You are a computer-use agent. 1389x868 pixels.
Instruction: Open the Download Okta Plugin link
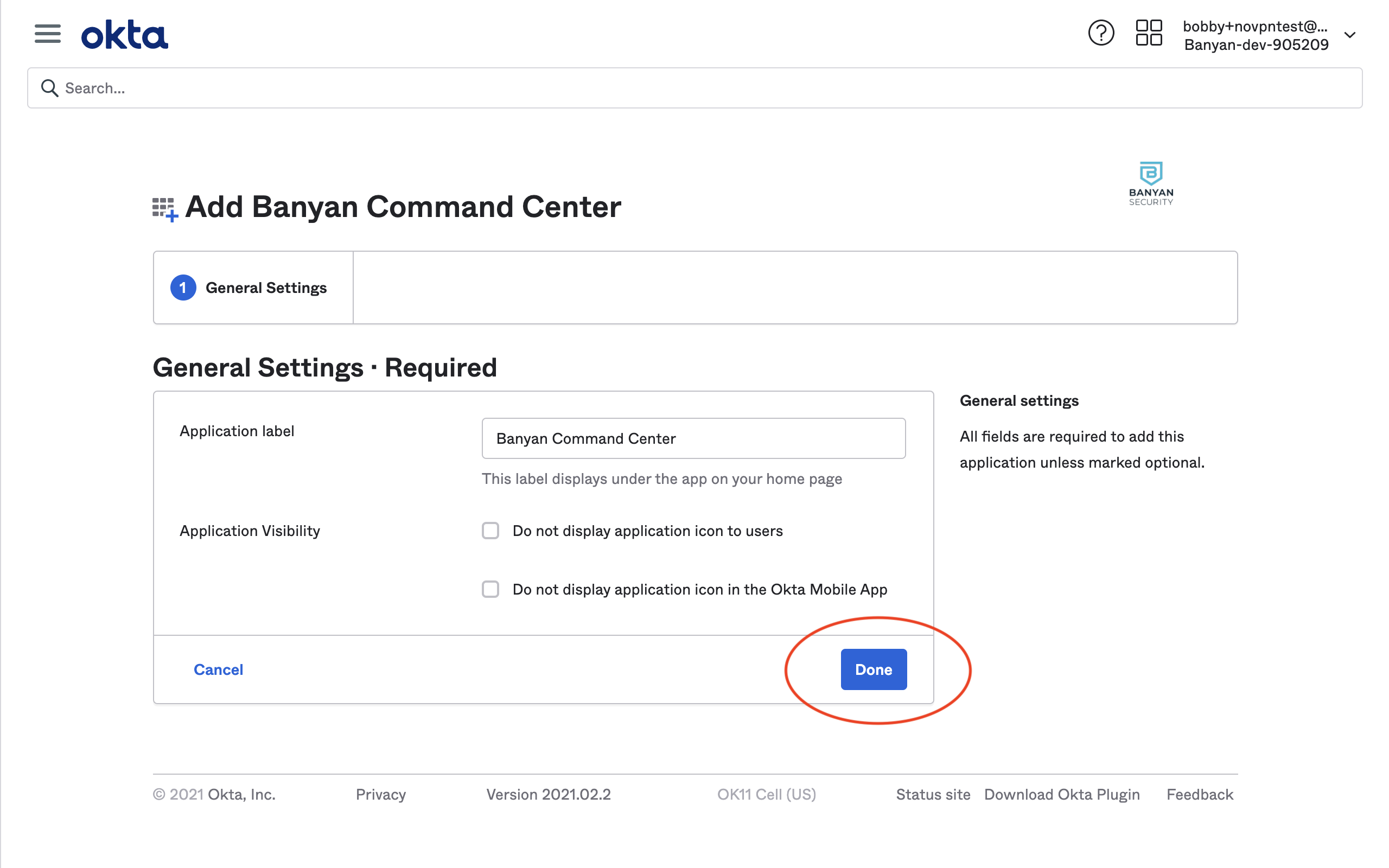coord(1061,795)
